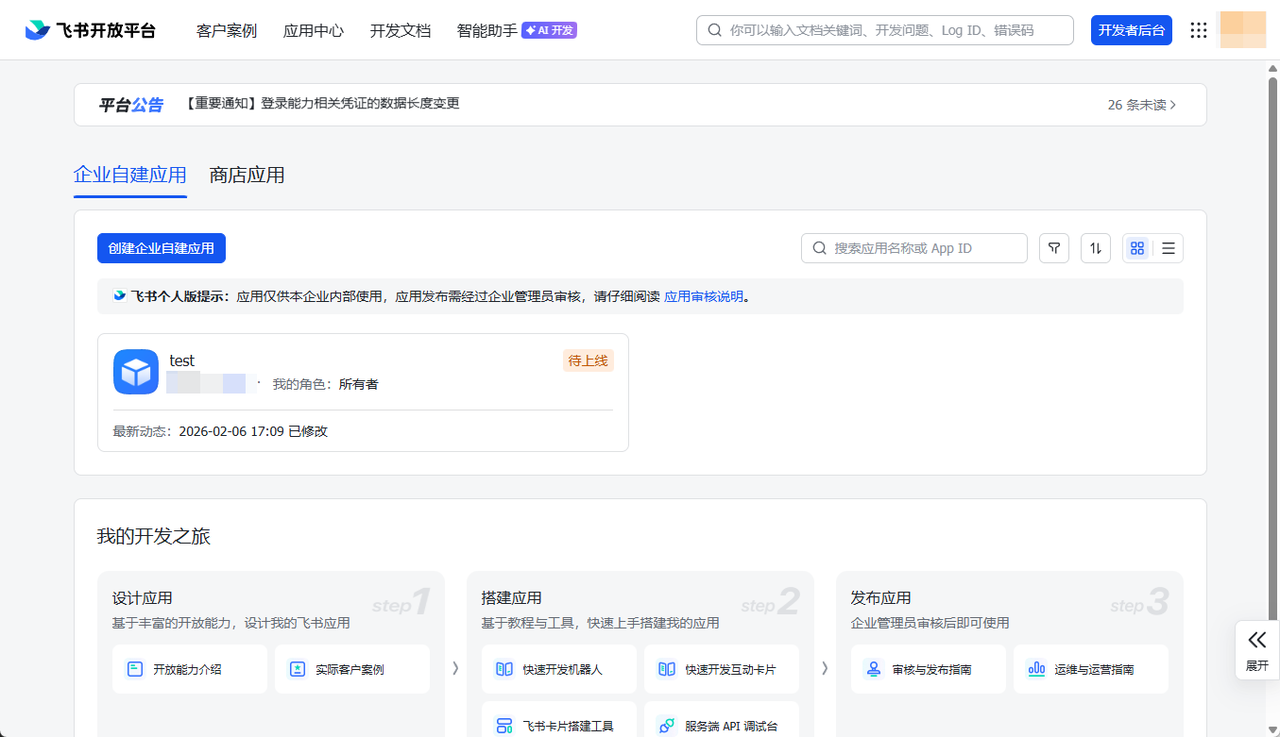Switch to list view layout
1280x737 pixels.
[x=1168, y=248]
